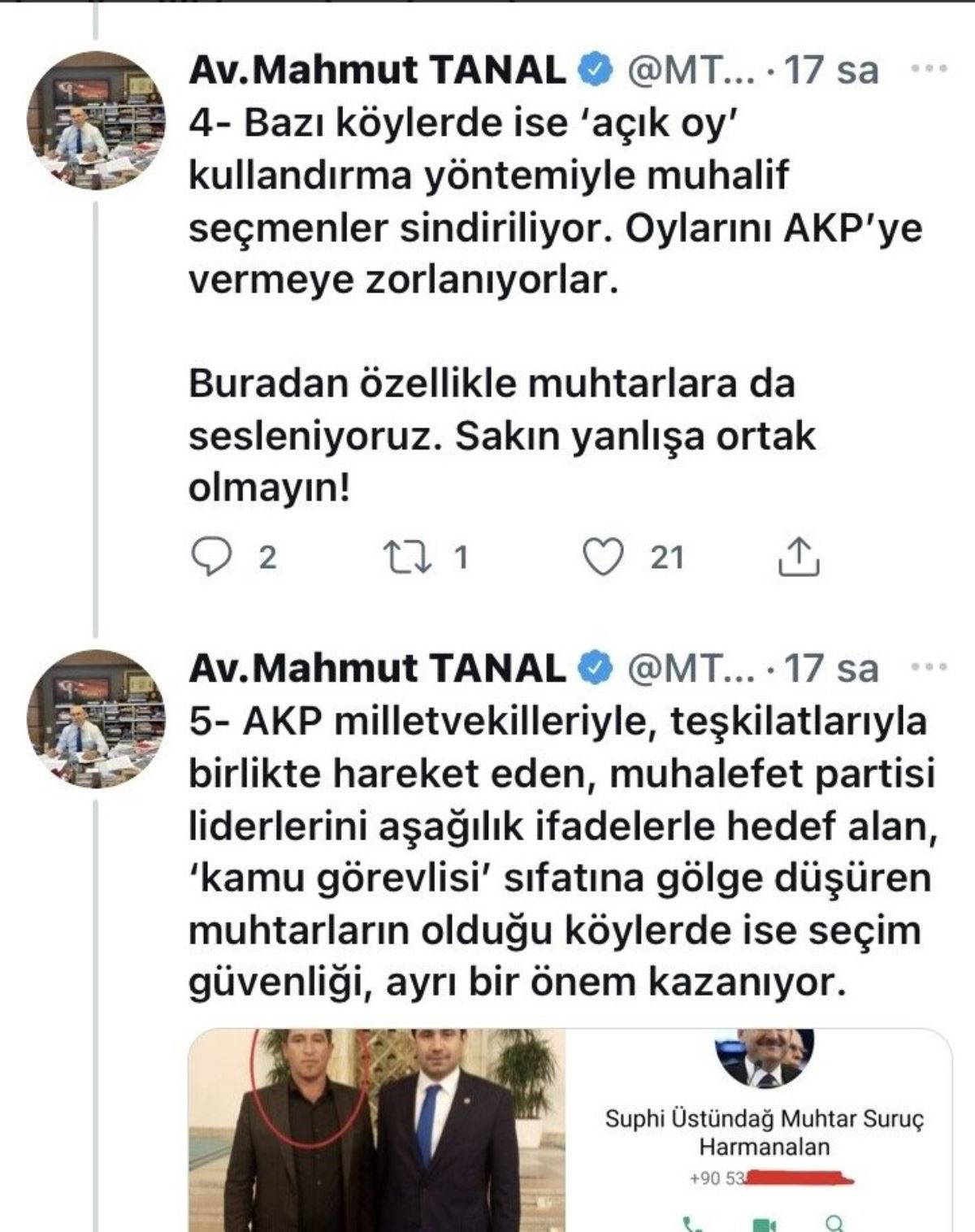Open the Av.Mahmut TANAL name on the first tweet
This screenshot has height=1232, width=975.
pyautogui.click(x=377, y=71)
